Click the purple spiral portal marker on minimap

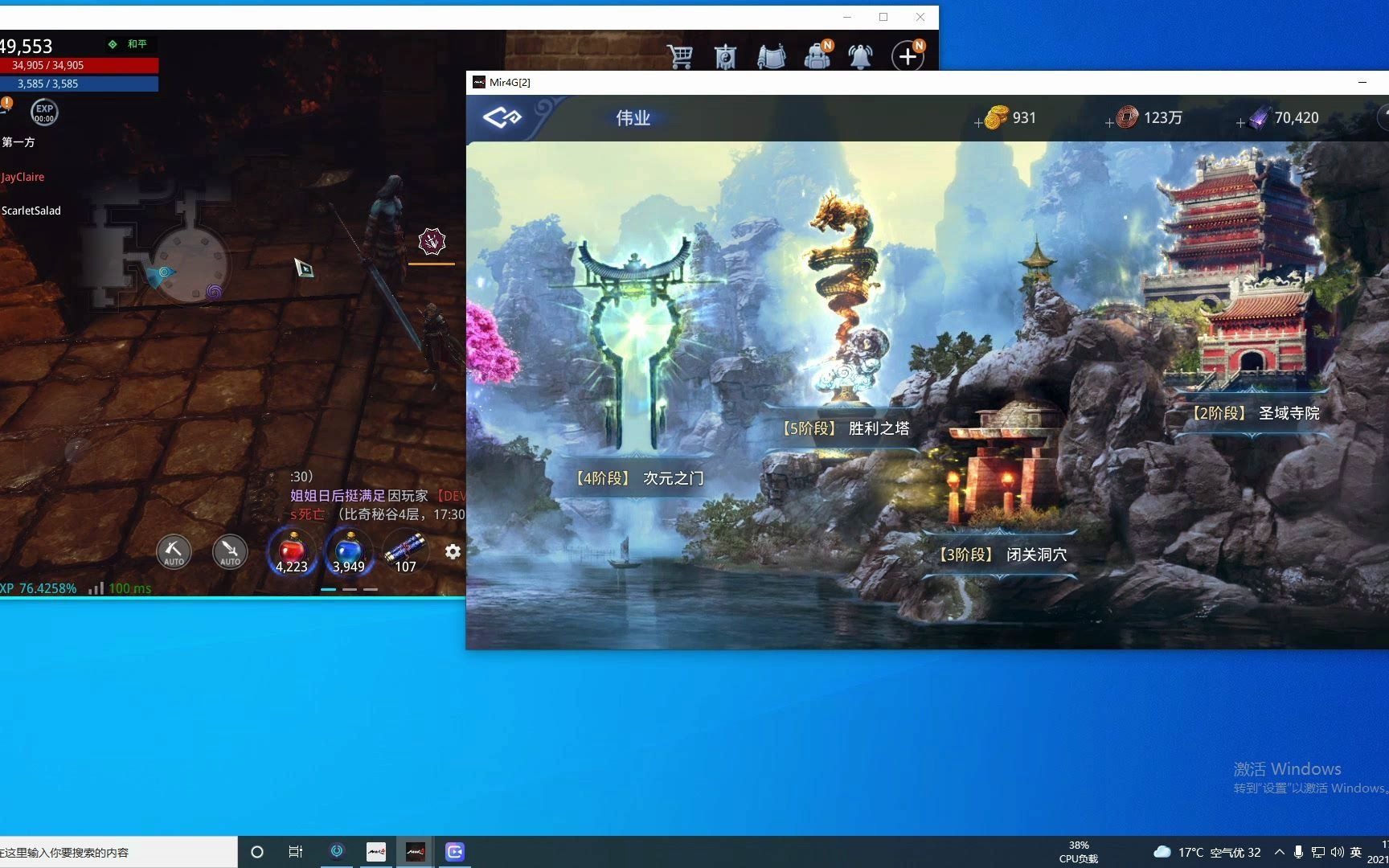click(x=214, y=292)
